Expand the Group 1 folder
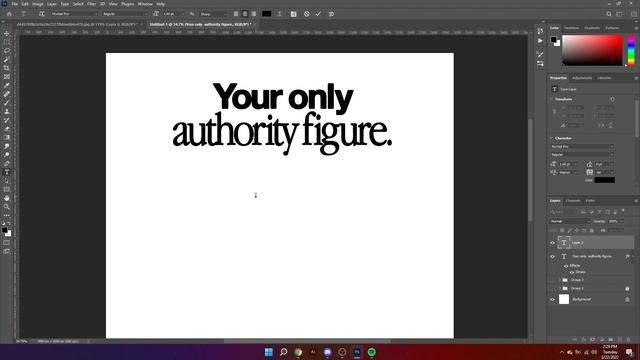640x360 pixels. tap(560, 289)
